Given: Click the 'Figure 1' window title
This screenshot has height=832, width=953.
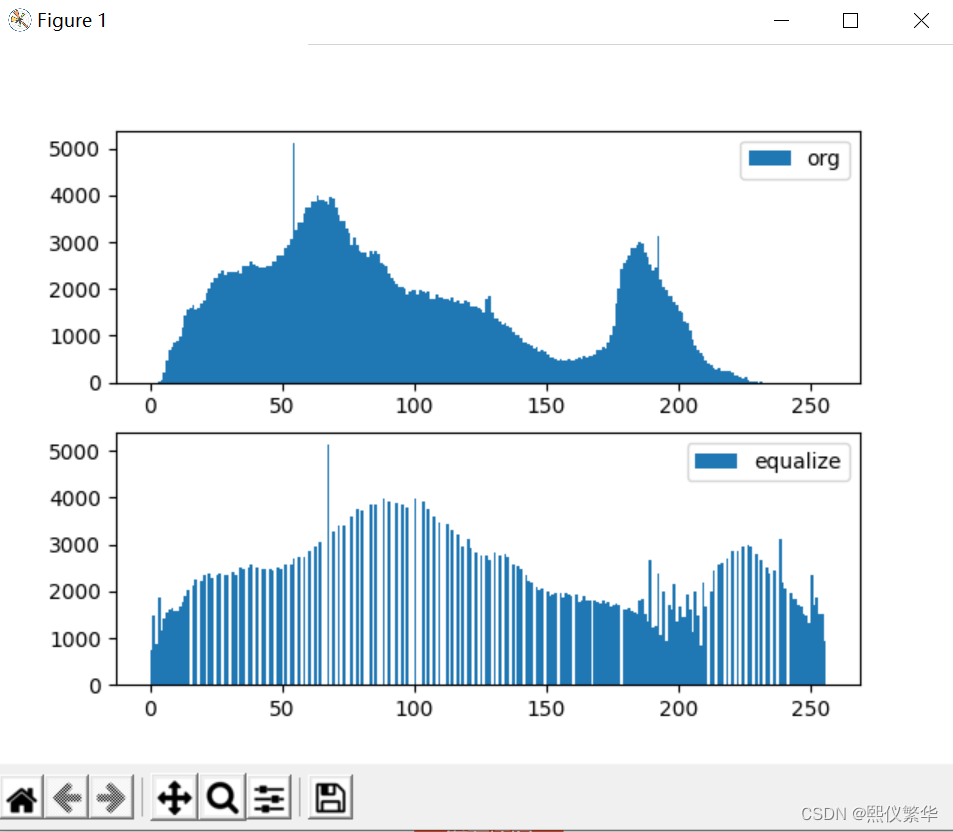Looking at the screenshot, I should (72, 21).
